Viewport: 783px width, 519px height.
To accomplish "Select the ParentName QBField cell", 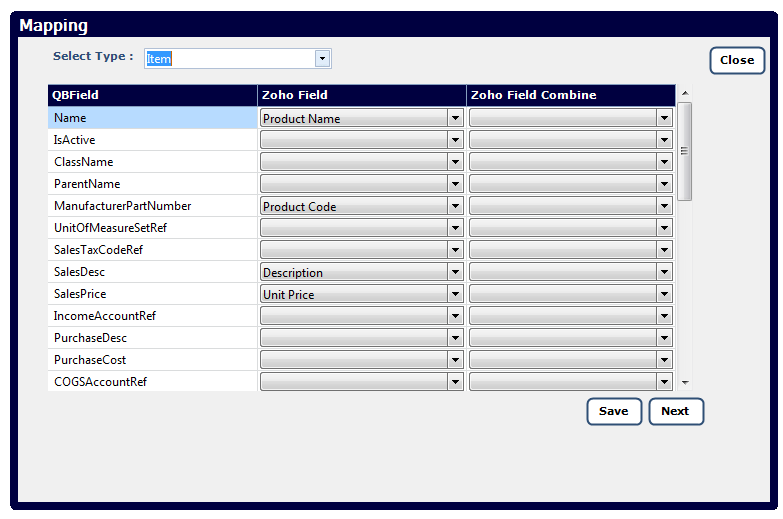I will [152, 184].
